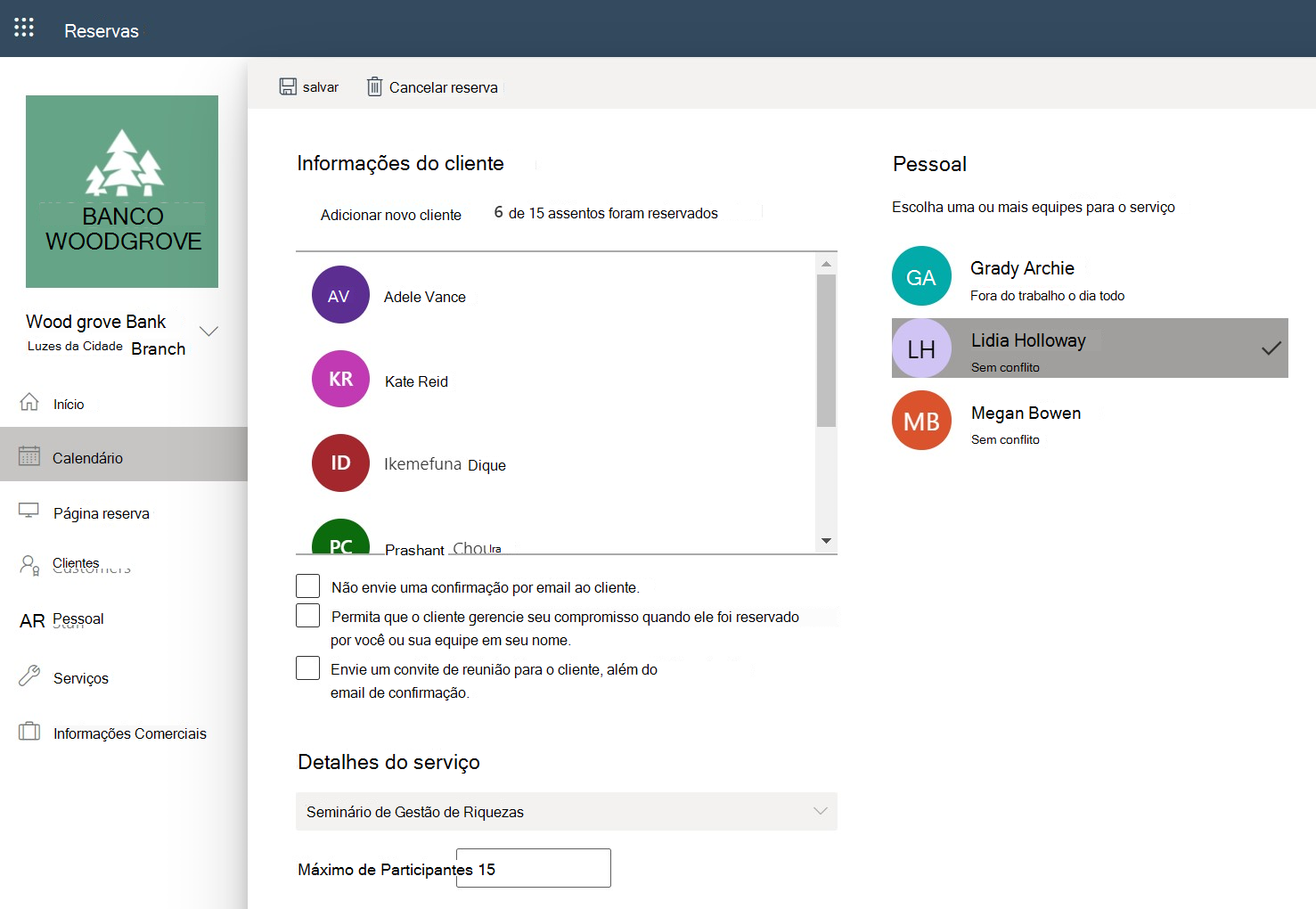
Task: Click the save disk icon
Action: [x=288, y=86]
